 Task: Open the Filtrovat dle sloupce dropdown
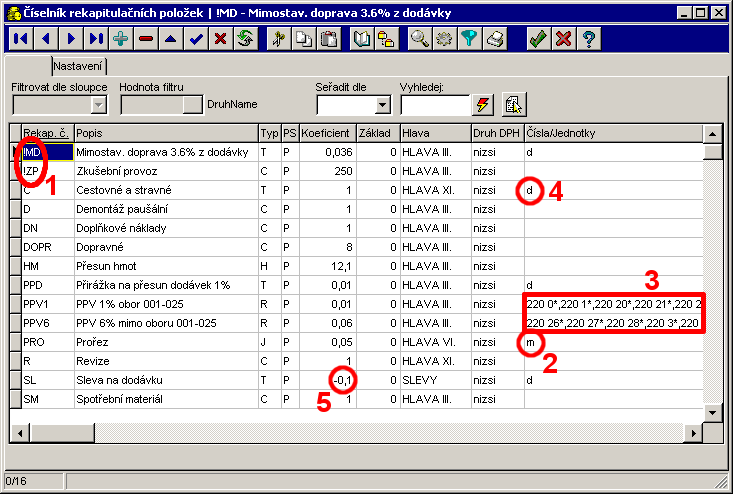[x=98, y=104]
